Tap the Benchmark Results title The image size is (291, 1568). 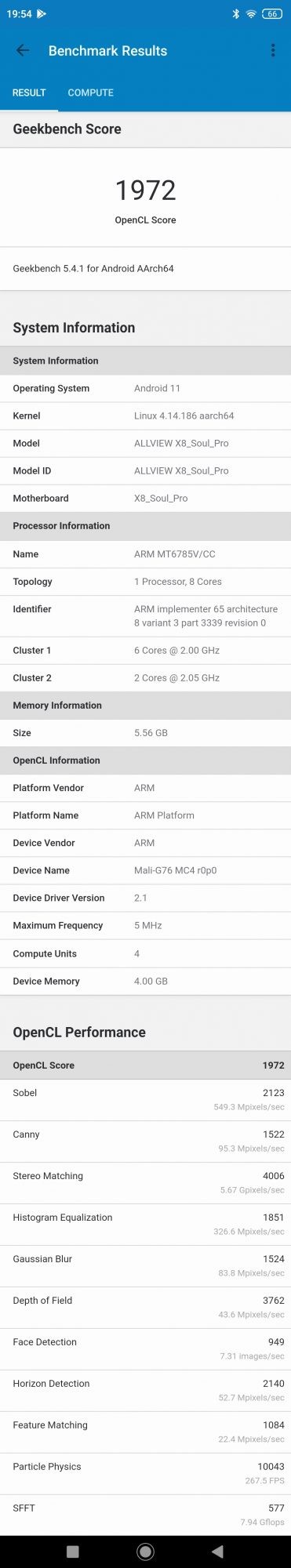click(107, 51)
